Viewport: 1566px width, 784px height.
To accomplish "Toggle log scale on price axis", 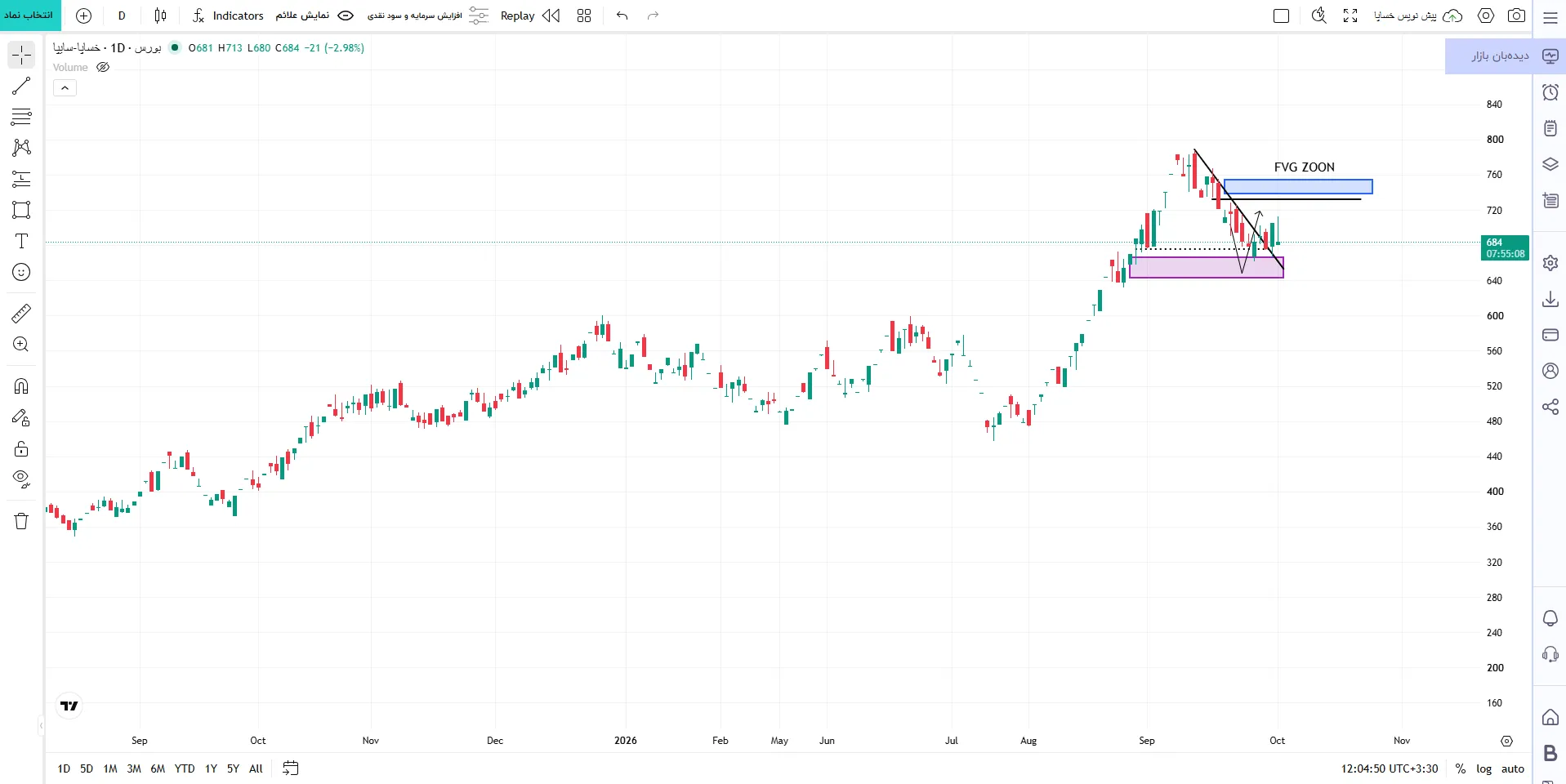I will [x=1483, y=768].
